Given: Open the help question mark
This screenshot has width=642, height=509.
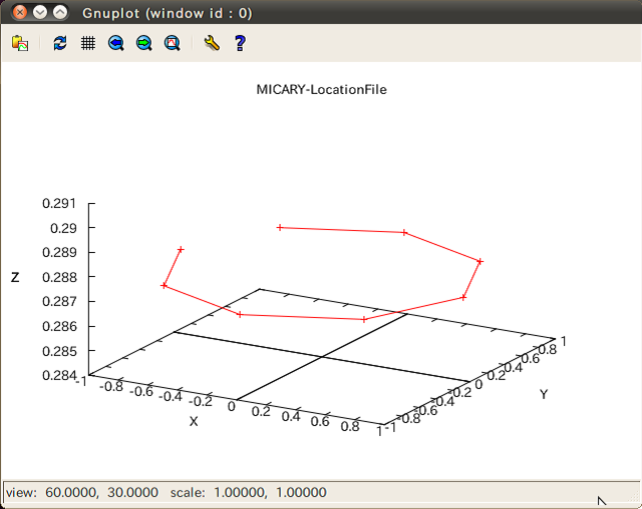Looking at the screenshot, I should (240, 43).
